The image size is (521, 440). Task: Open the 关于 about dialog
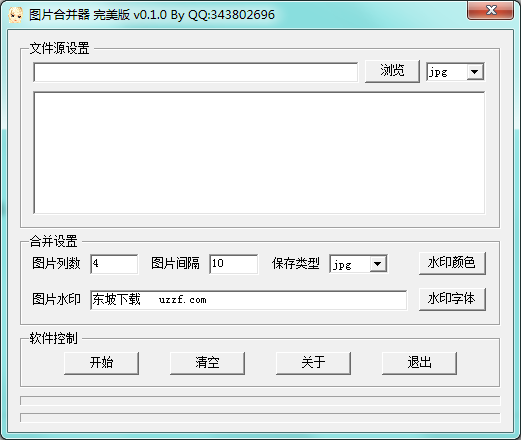click(313, 363)
